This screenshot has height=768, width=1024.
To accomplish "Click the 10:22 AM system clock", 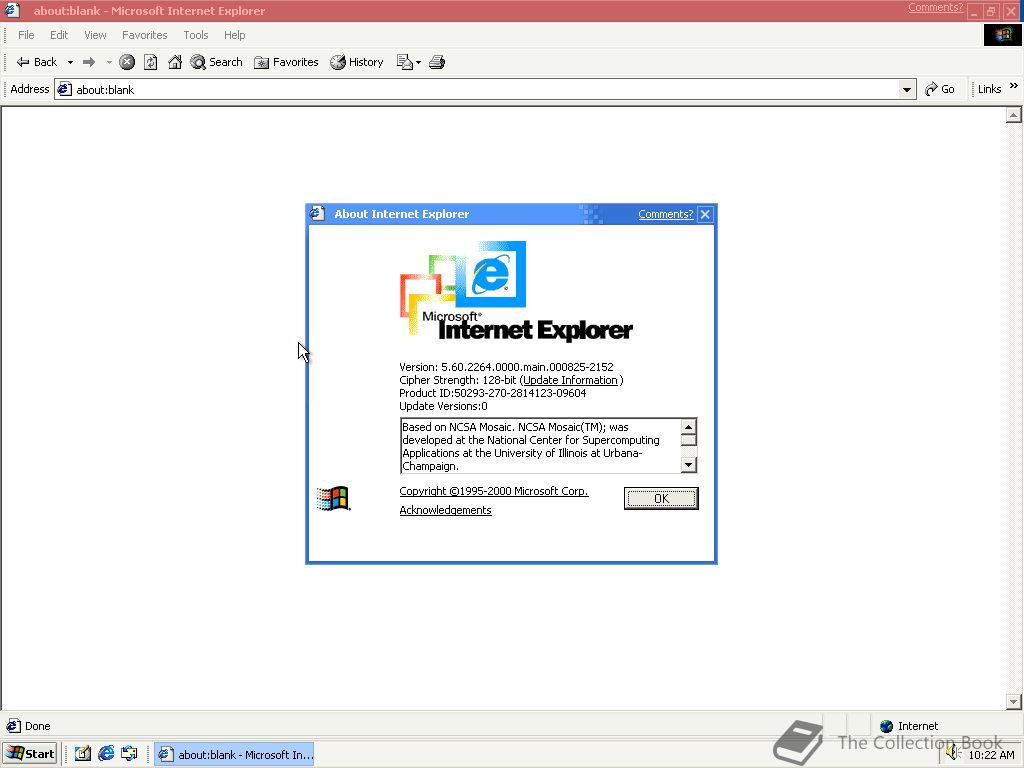I will [991, 755].
